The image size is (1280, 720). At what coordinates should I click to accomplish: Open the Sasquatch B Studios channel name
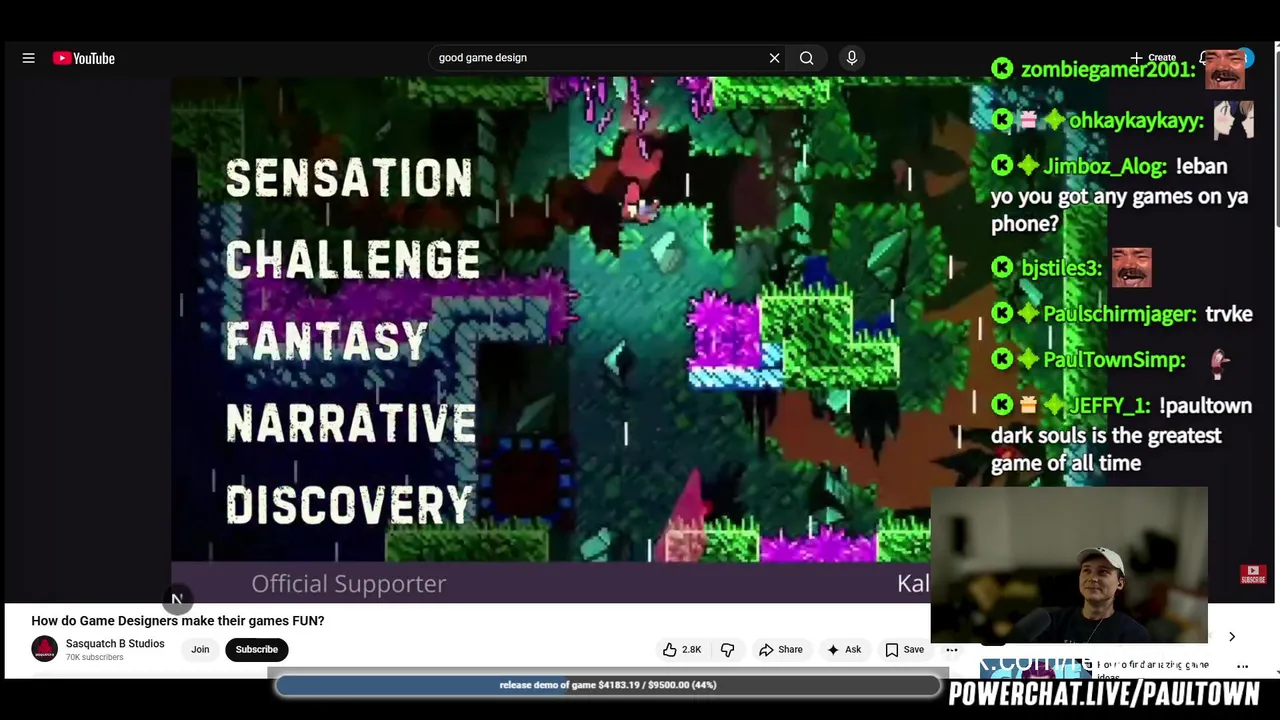115,644
